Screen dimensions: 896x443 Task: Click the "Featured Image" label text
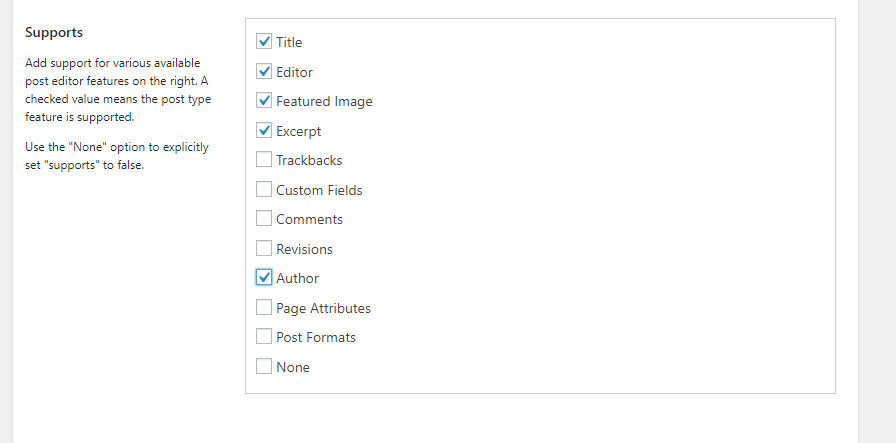(x=324, y=102)
